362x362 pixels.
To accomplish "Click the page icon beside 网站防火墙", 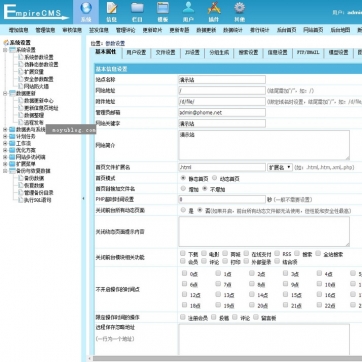I will point(21,86).
